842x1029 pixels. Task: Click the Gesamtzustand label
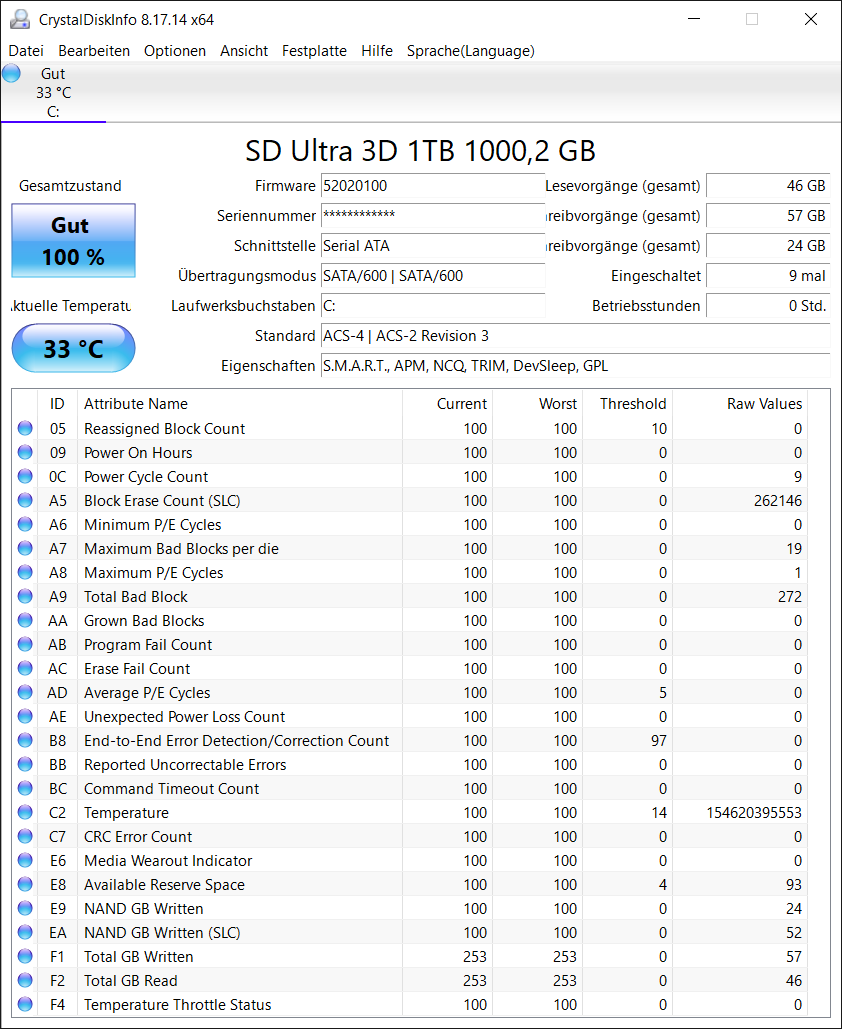pyautogui.click(x=70, y=186)
